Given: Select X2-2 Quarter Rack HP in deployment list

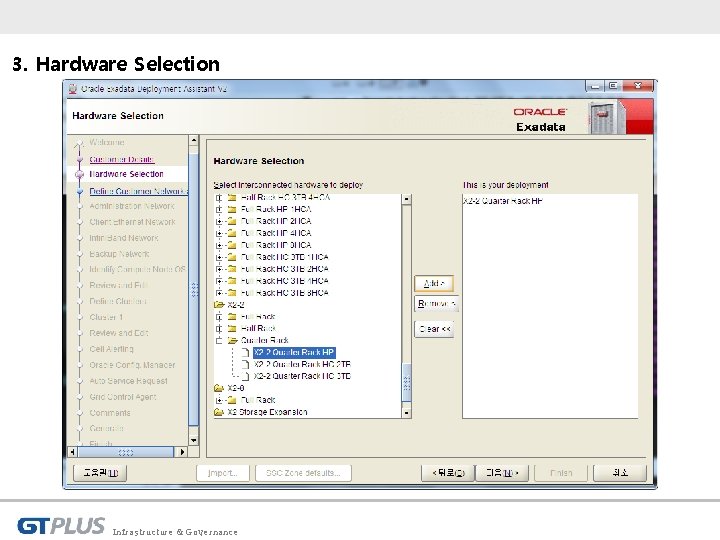Looking at the screenshot, I should [503, 201].
